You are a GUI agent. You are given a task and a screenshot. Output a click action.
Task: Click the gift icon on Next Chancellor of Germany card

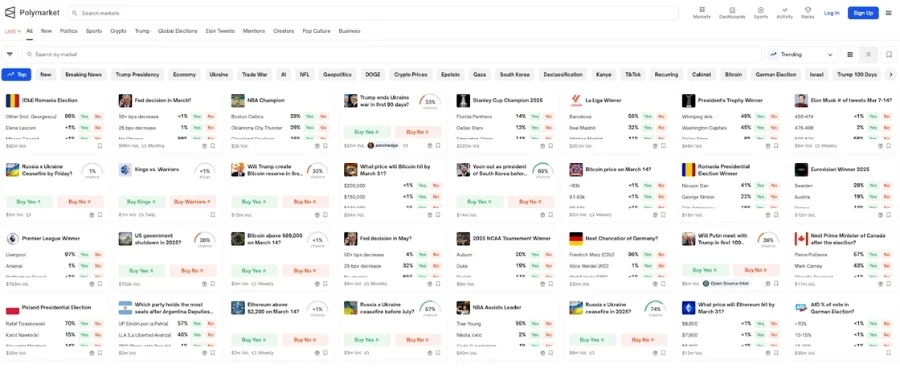(654, 284)
